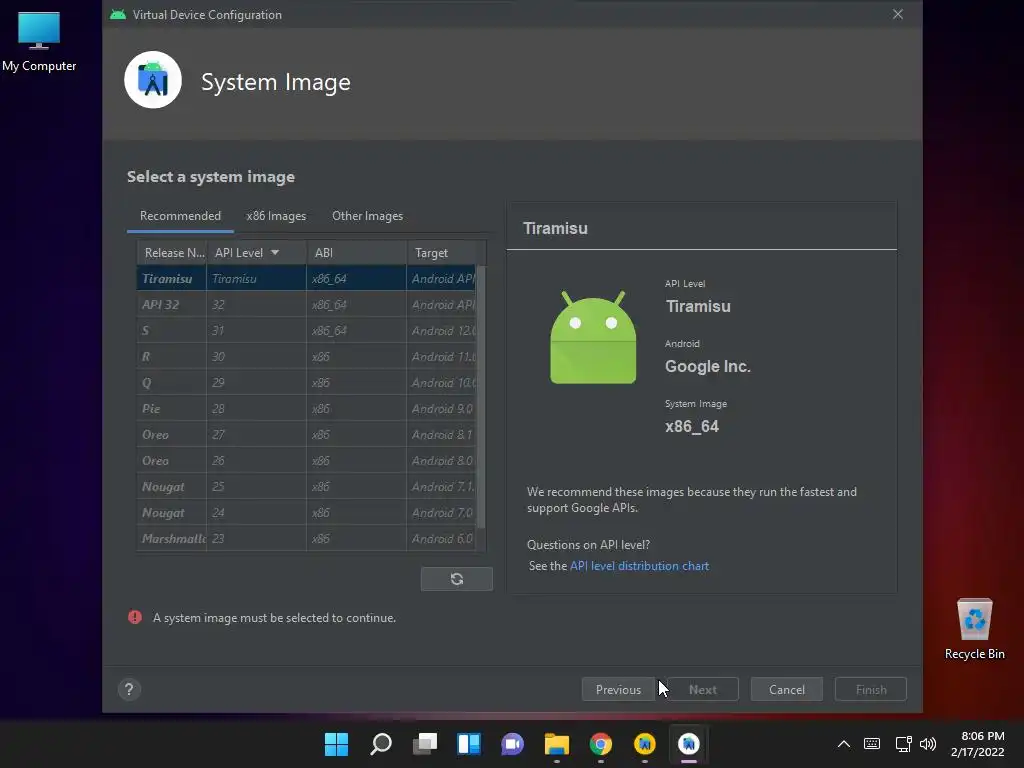Image resolution: width=1024 pixels, height=768 pixels.
Task: Select the Tiramisu system image row
Action: point(306,278)
